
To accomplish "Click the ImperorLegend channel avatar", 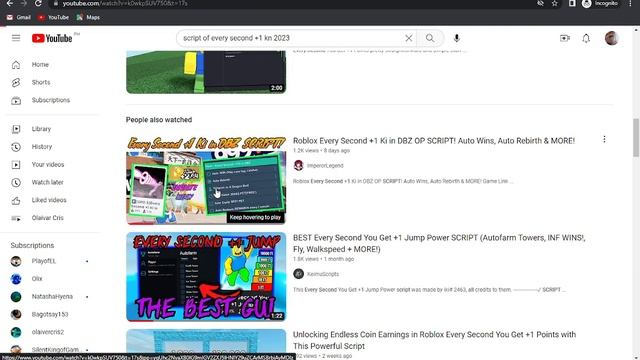I will pos(298,165).
